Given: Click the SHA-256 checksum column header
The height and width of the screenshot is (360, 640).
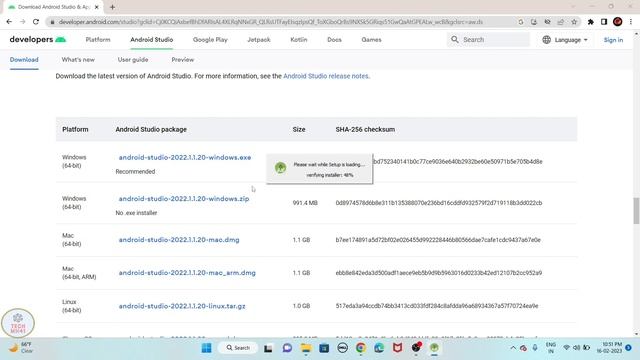Looking at the screenshot, I should pyautogui.click(x=365, y=129).
